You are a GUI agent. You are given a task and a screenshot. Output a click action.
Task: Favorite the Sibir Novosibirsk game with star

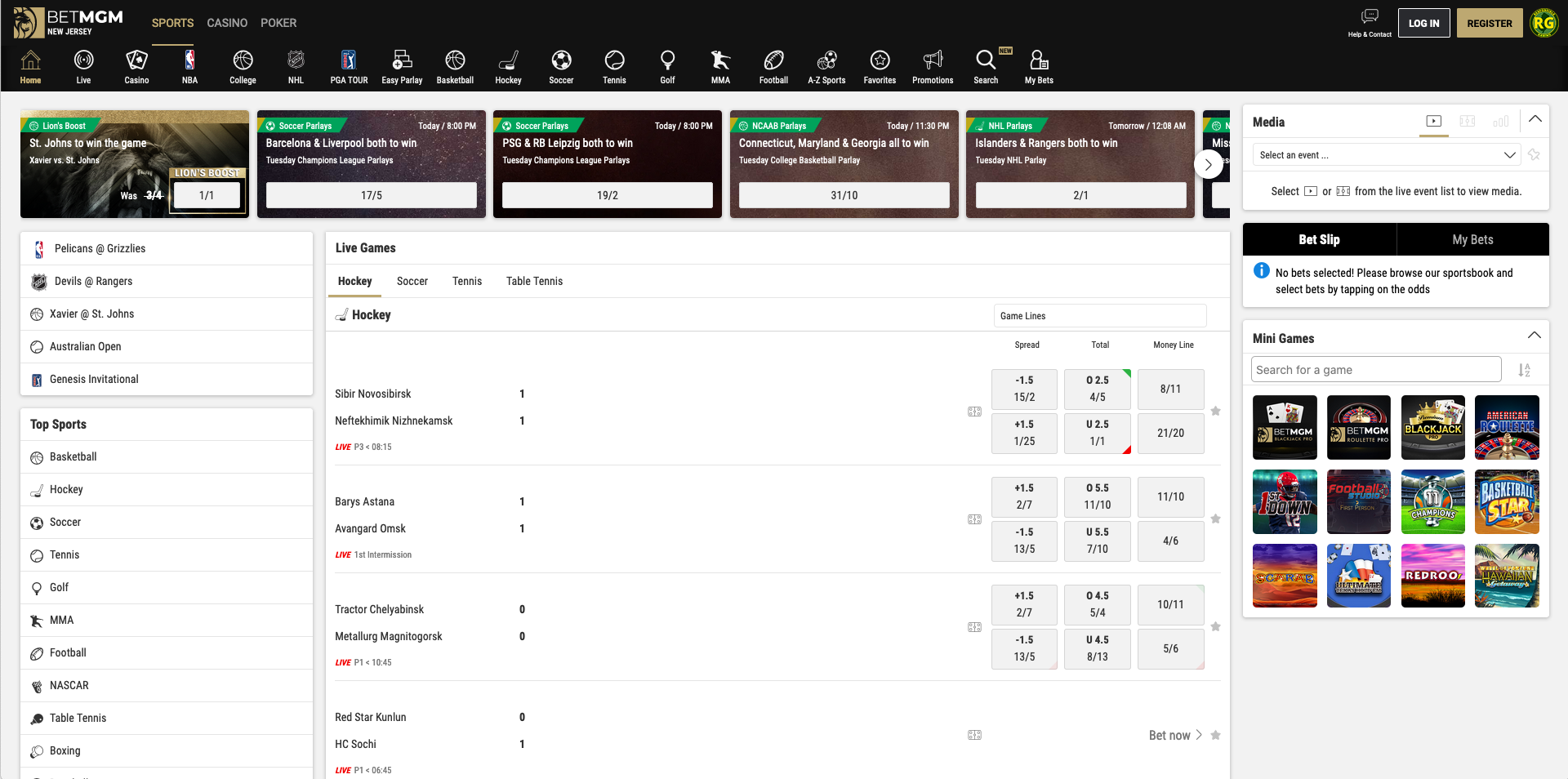pyautogui.click(x=1215, y=411)
